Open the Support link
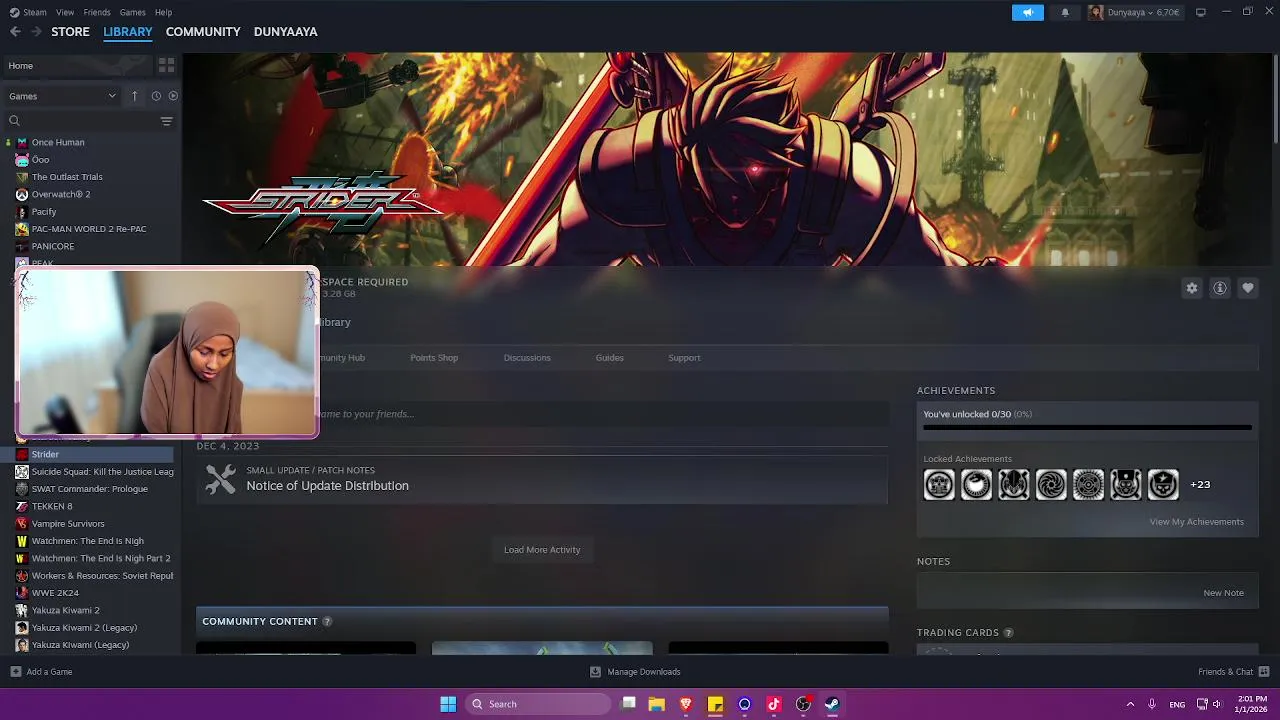 tap(684, 358)
